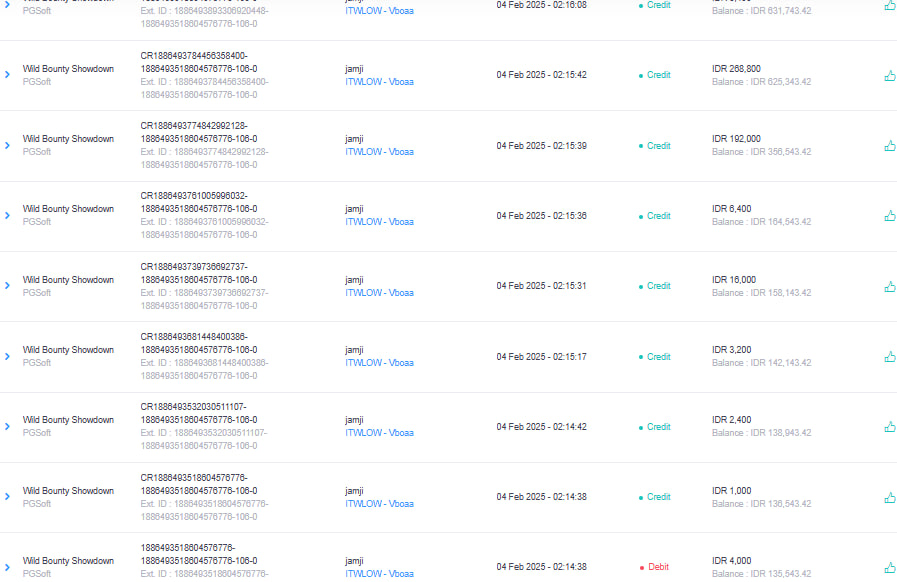Screen dimensions: 897x582
Task: Select transaction ID CR1886493774842992128
Action: pos(194,126)
